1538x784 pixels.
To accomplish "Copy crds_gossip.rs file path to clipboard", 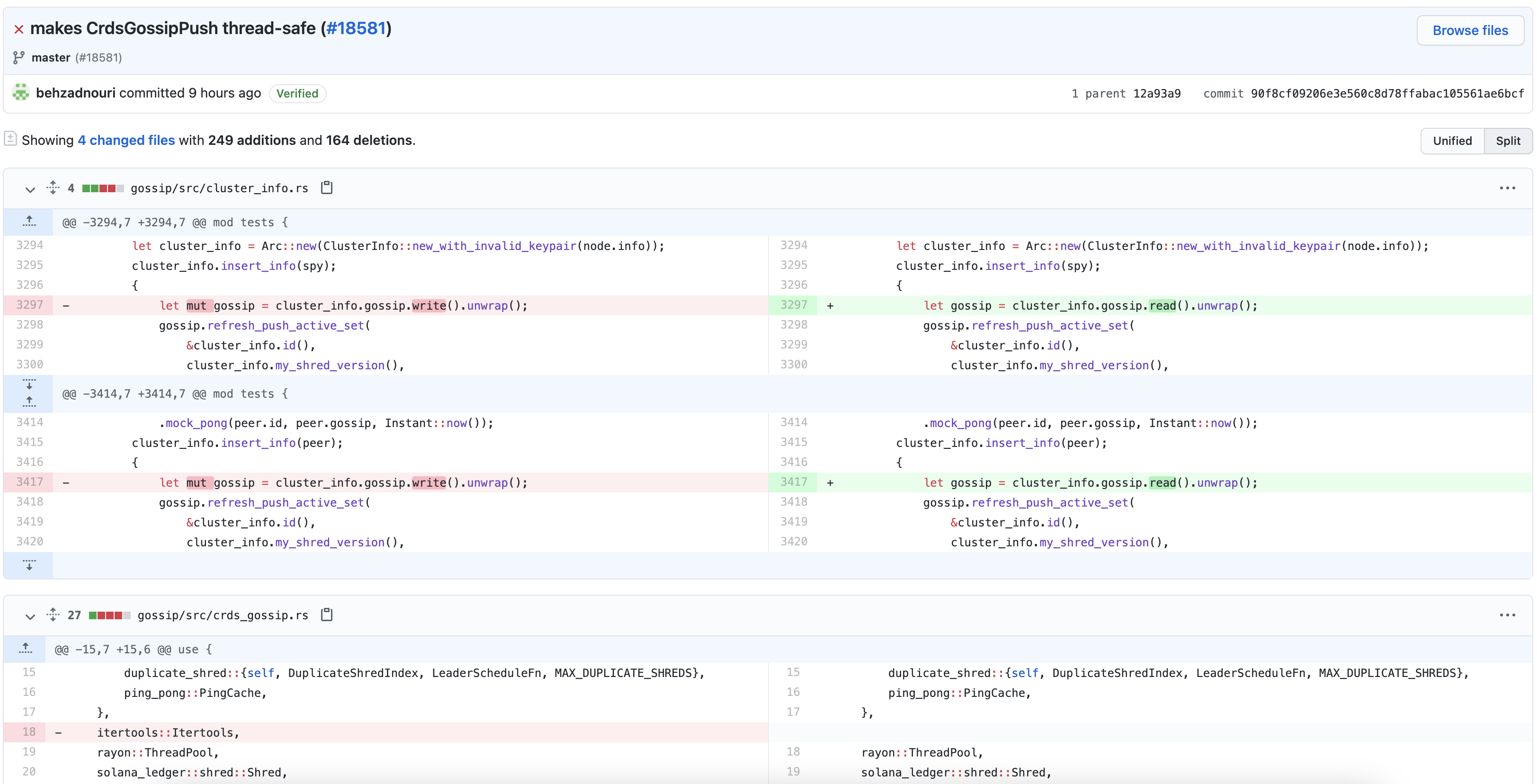I will [x=327, y=615].
